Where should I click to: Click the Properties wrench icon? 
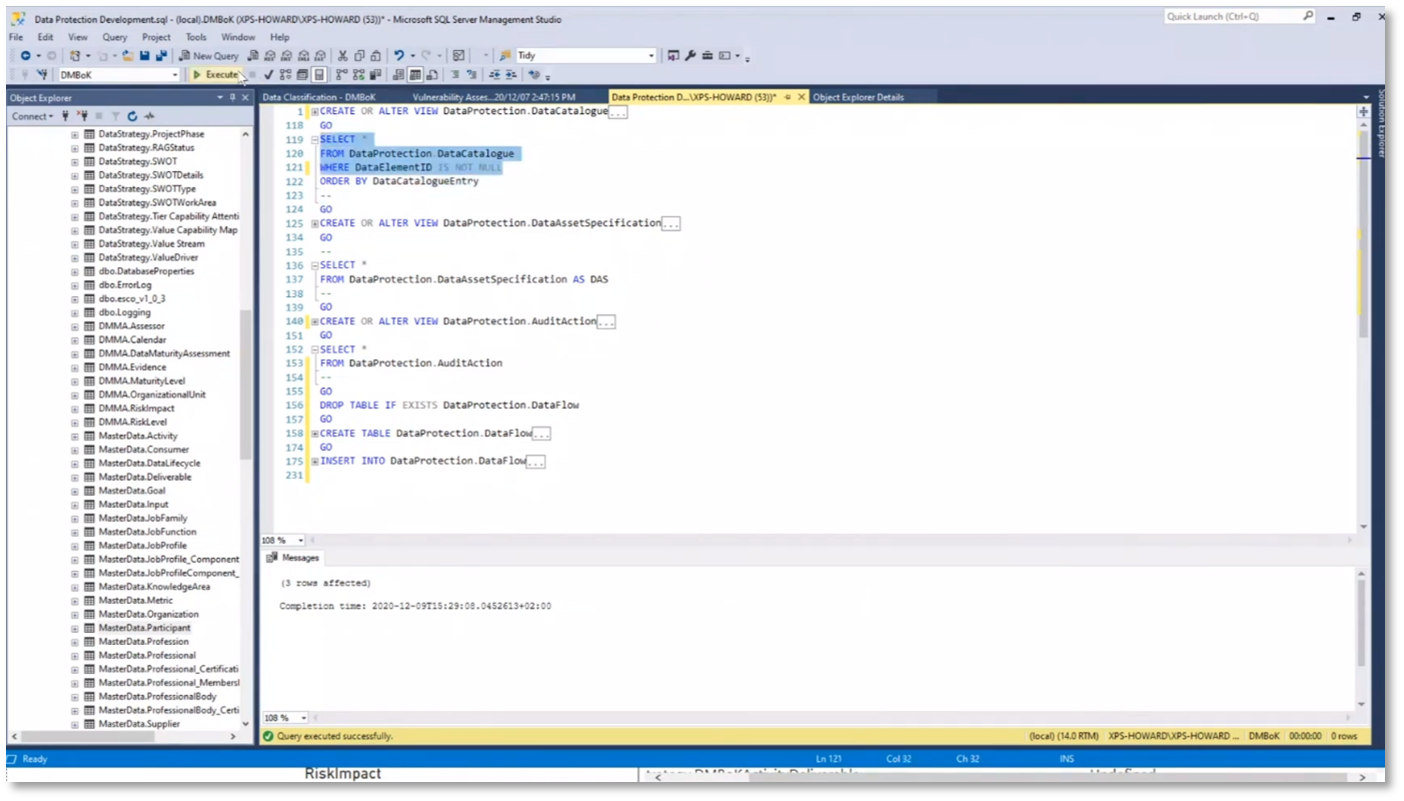click(690, 56)
